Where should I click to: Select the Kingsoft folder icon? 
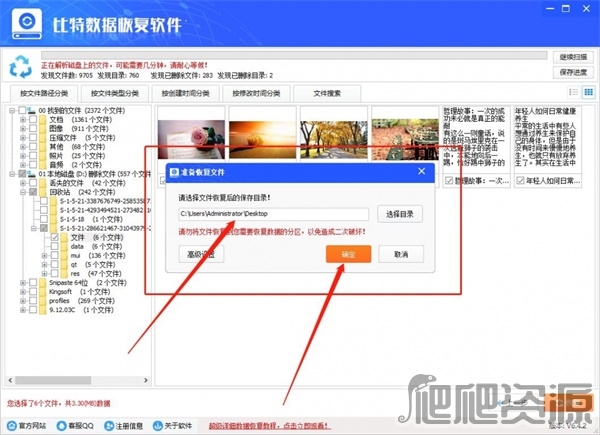42,292
